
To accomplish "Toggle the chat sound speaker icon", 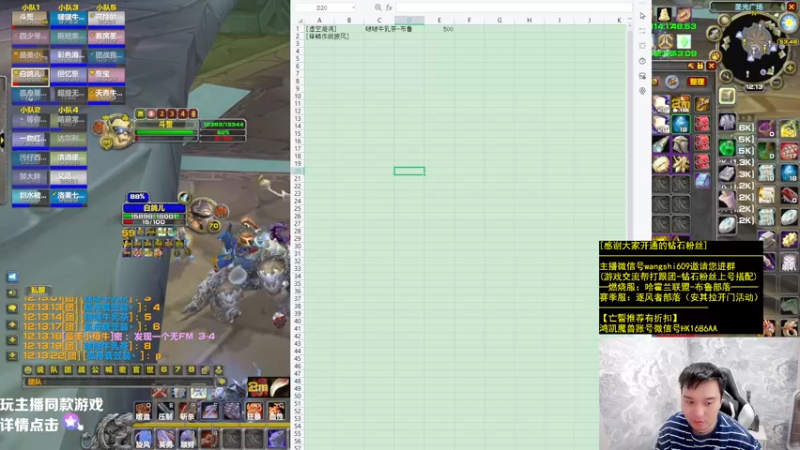I will [12, 292].
